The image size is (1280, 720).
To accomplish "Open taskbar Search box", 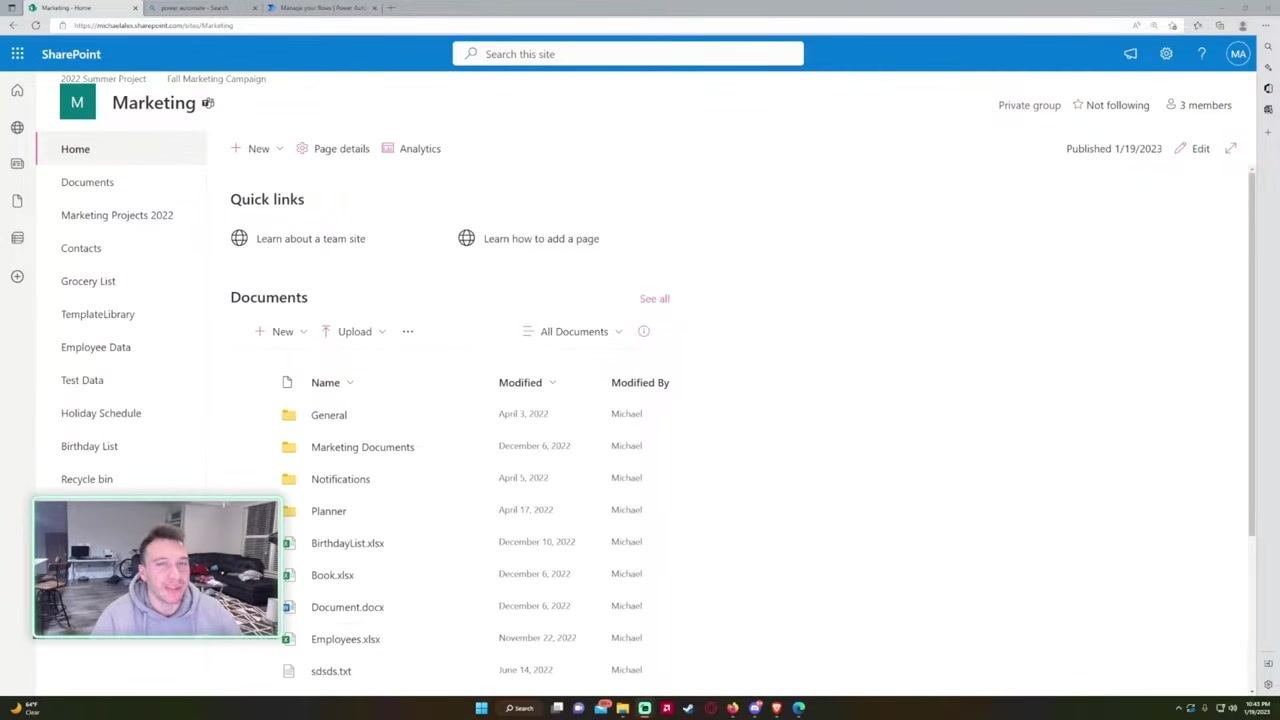I will click(520, 708).
